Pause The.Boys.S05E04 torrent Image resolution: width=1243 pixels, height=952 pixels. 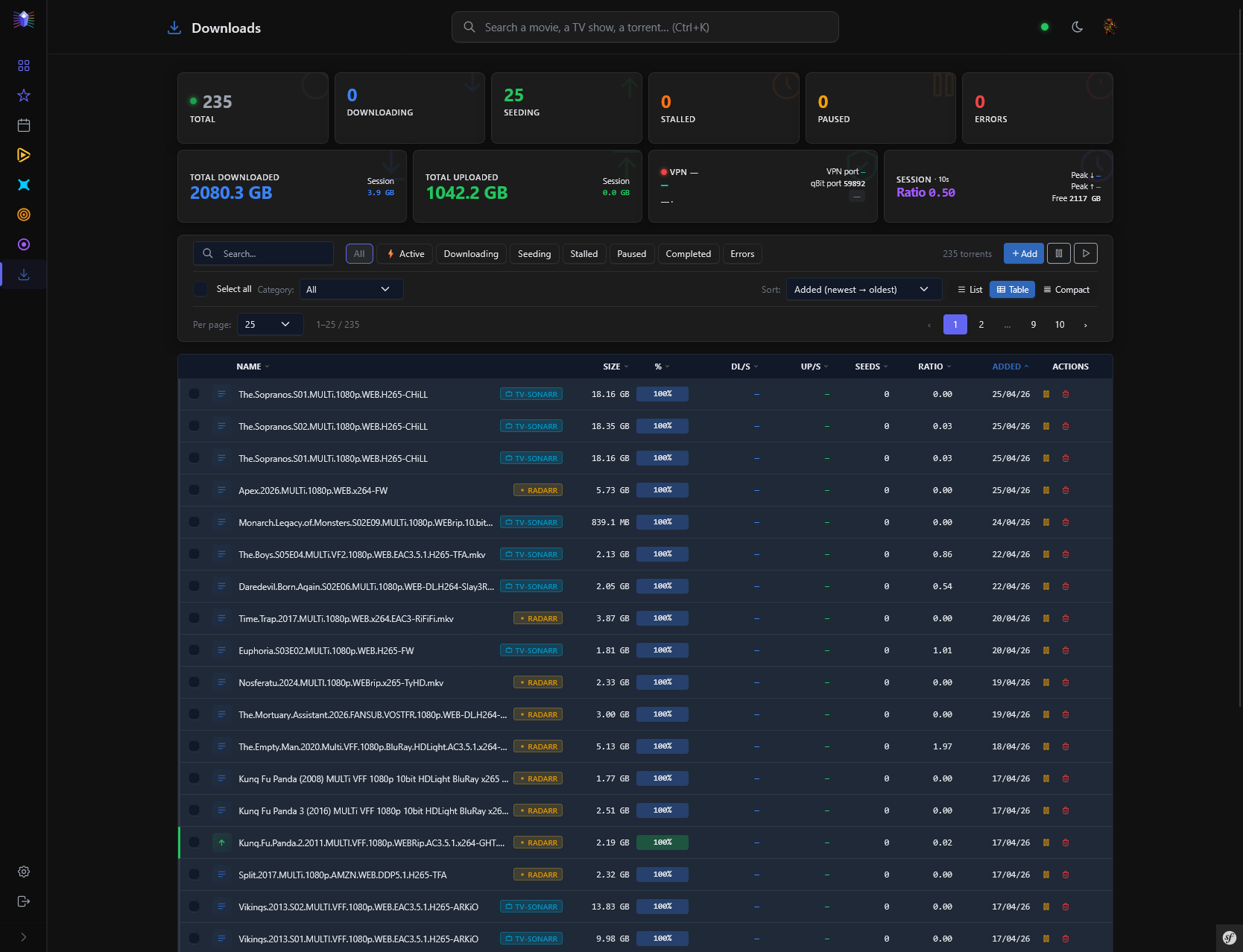point(1046,554)
